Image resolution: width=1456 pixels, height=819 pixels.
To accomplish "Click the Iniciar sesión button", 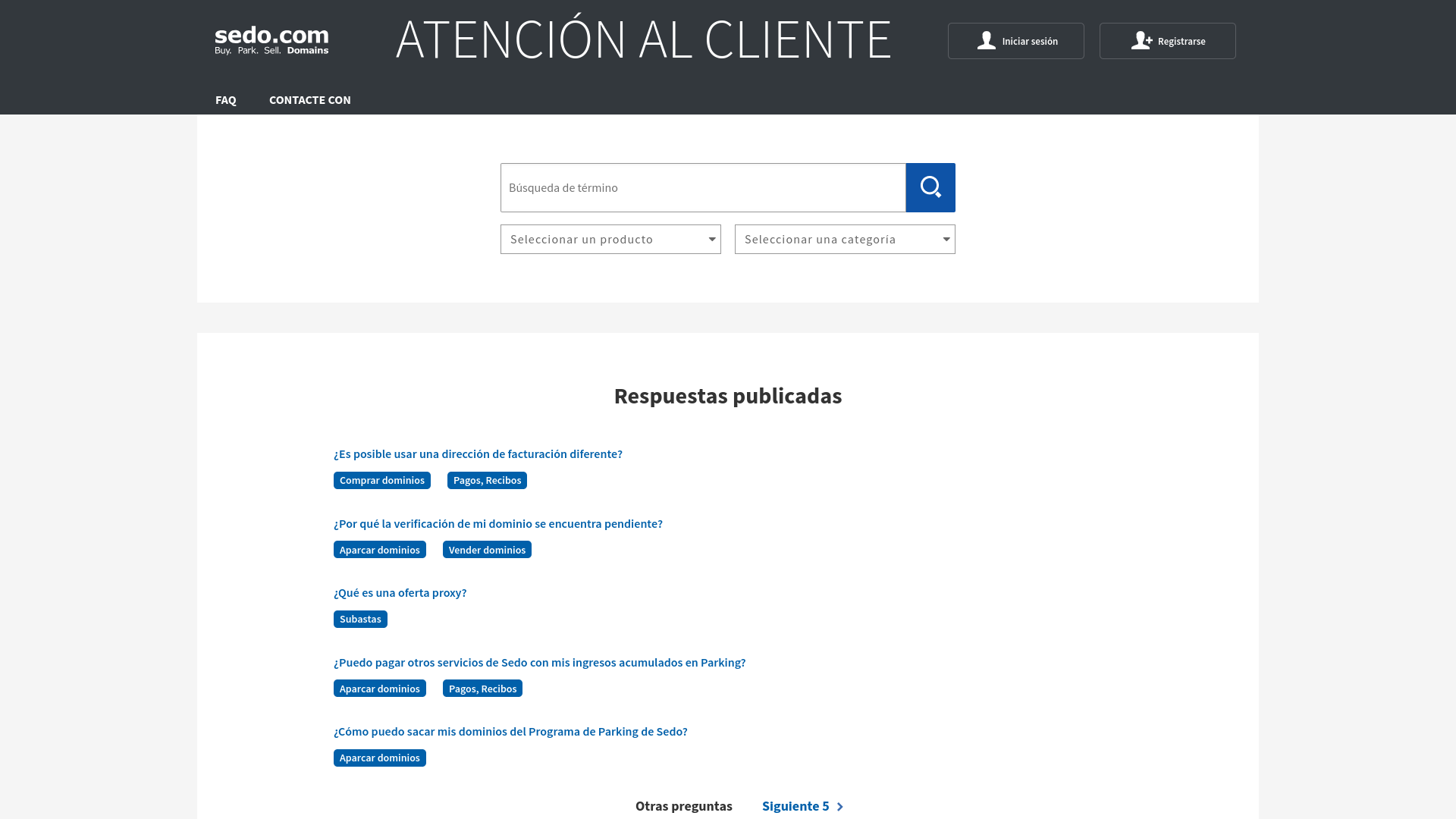I will 1015,41.
